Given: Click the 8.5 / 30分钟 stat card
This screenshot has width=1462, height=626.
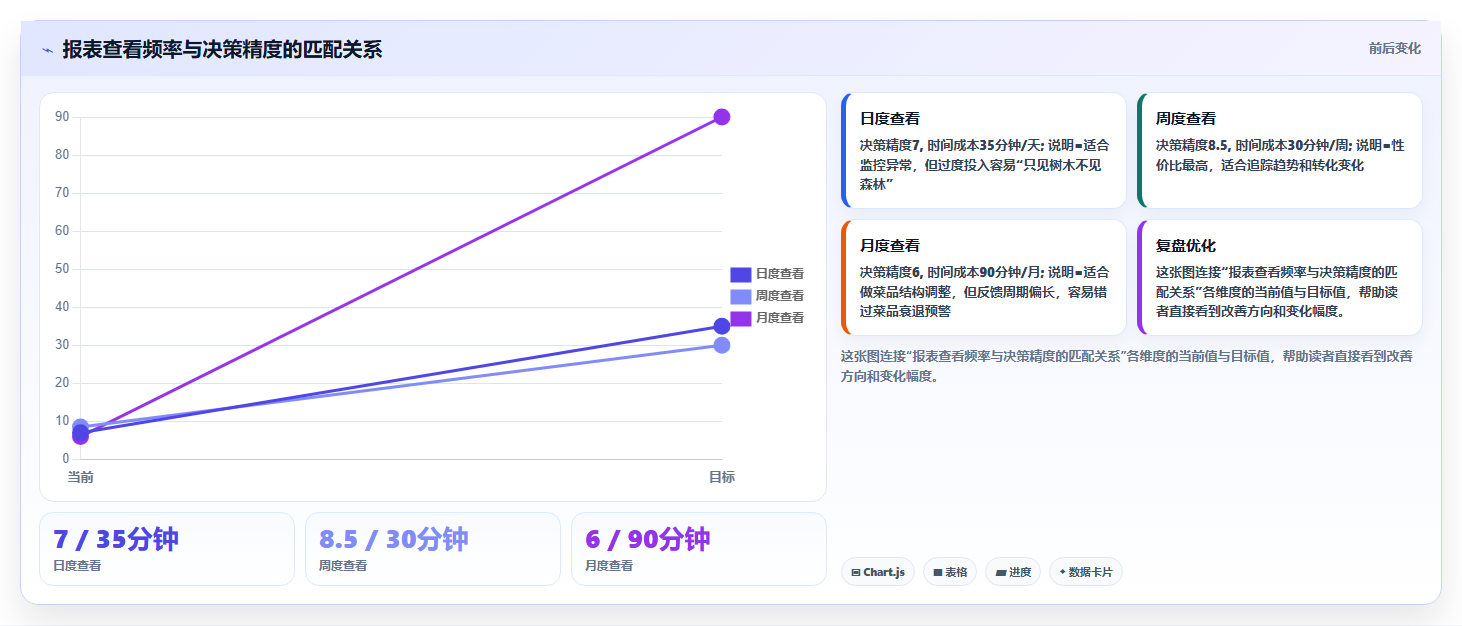Looking at the screenshot, I should [433, 549].
